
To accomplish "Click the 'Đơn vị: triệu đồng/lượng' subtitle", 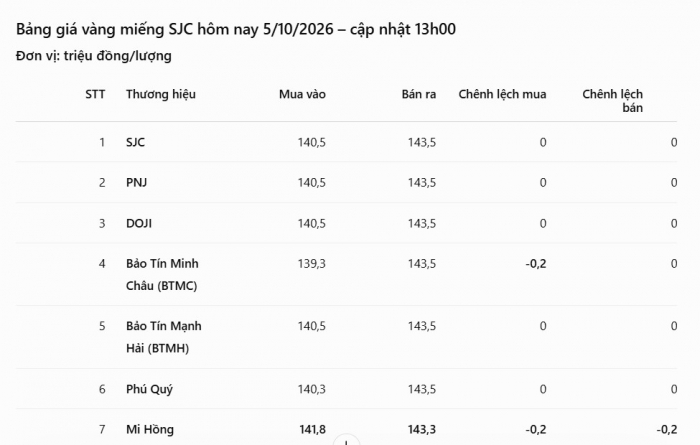I will point(94,56).
